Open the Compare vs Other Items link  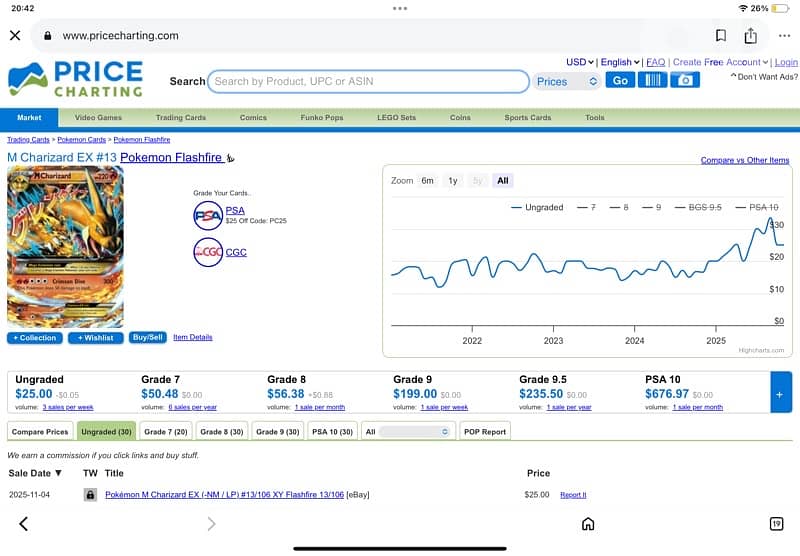[744, 160]
